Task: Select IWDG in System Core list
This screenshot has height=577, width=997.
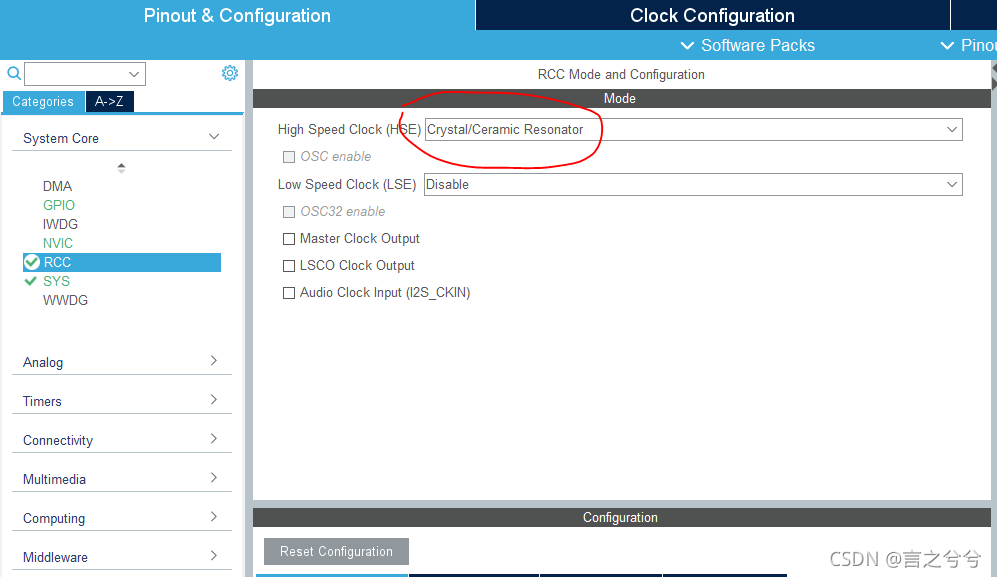Action: tap(60, 225)
